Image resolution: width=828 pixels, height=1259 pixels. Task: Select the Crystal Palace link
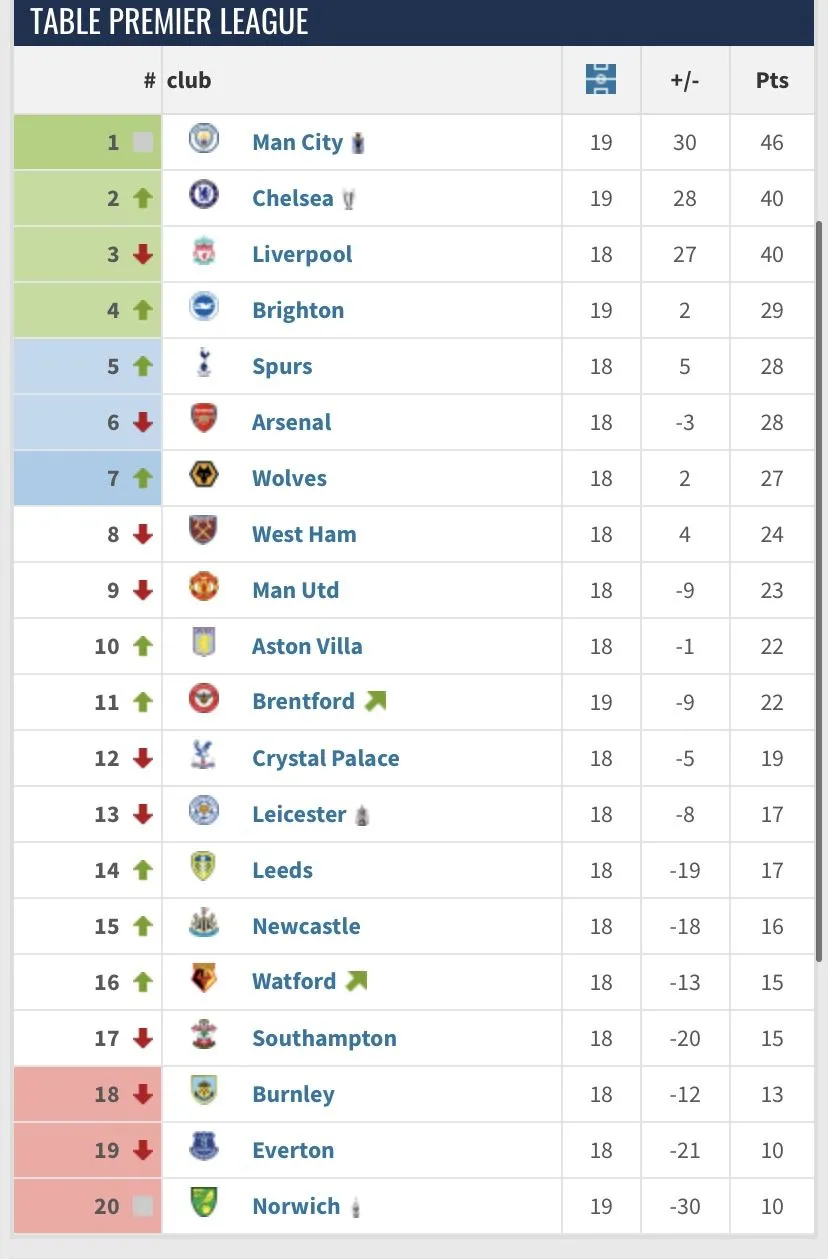(325, 758)
